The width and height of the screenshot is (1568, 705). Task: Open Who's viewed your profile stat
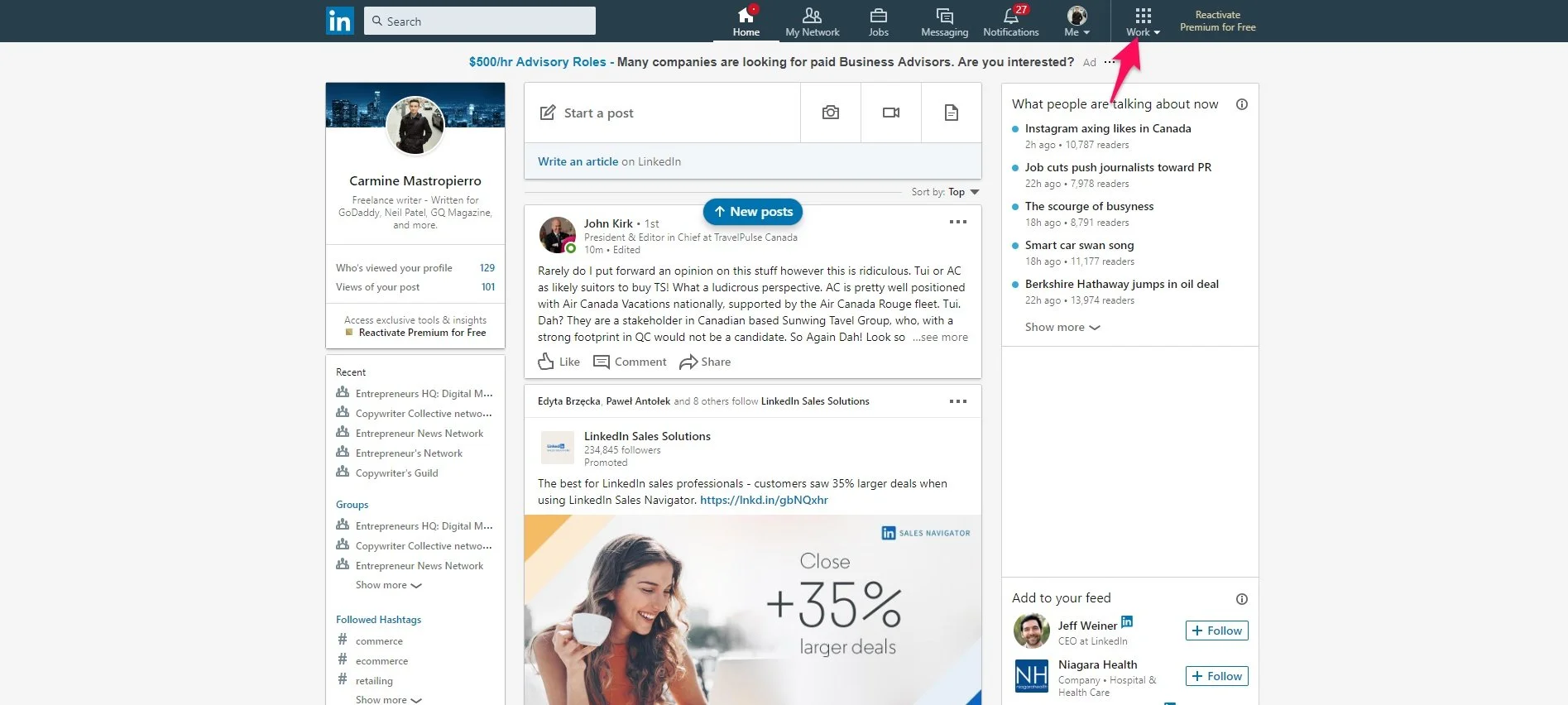click(415, 268)
